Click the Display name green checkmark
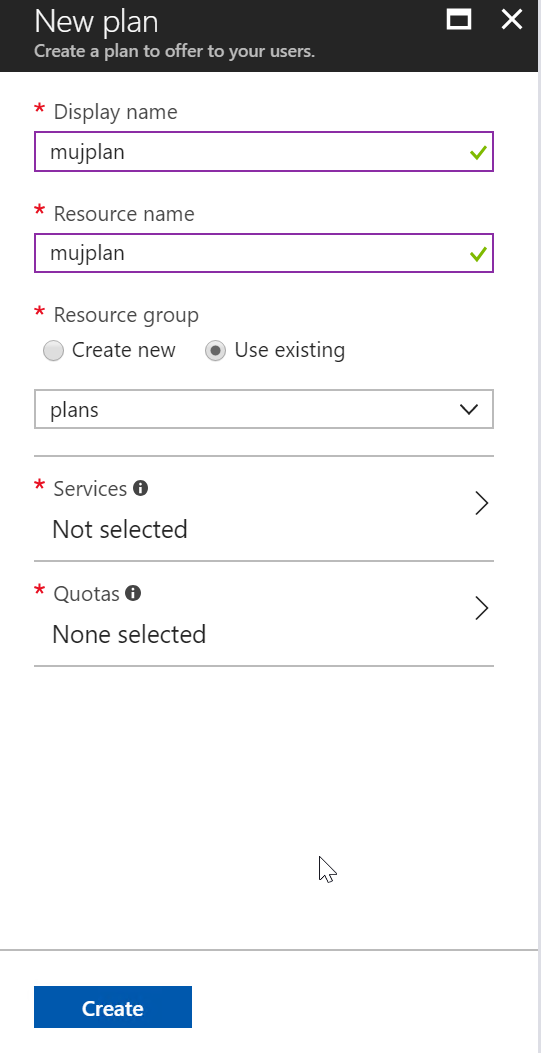The image size is (541, 1053). (x=478, y=153)
